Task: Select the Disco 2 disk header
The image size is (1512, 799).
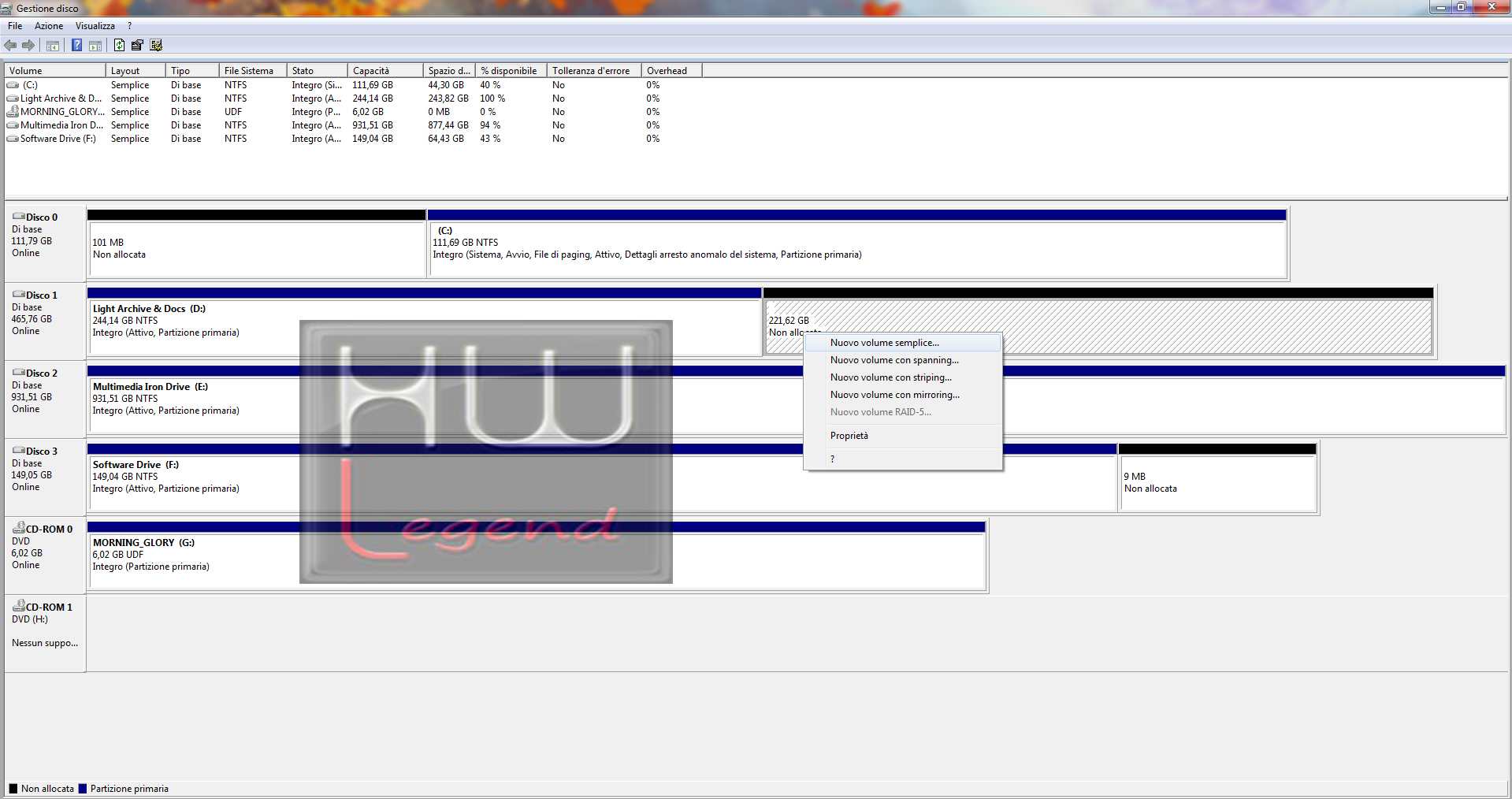Action: (x=45, y=399)
